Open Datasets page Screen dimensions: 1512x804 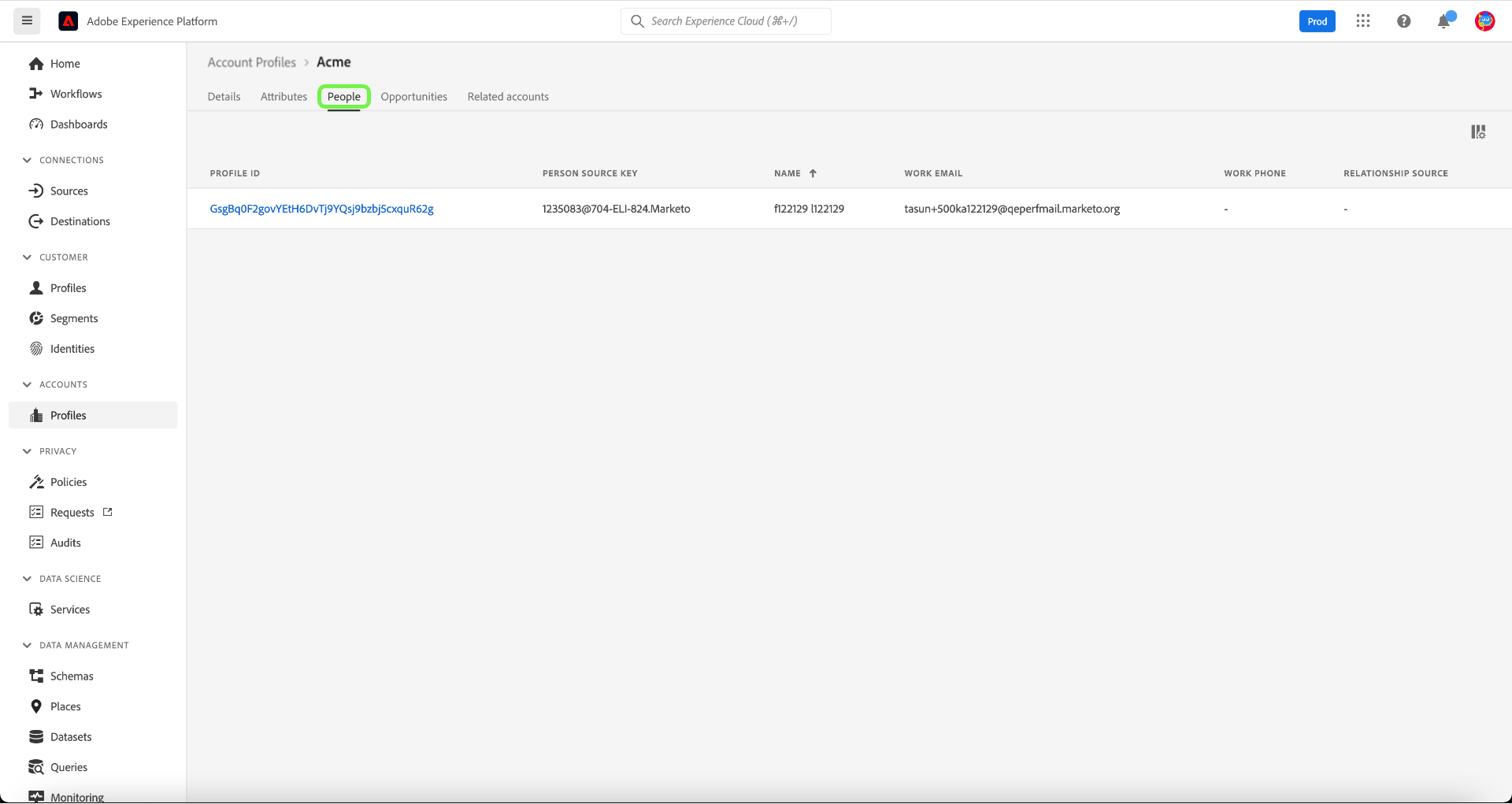pos(71,737)
